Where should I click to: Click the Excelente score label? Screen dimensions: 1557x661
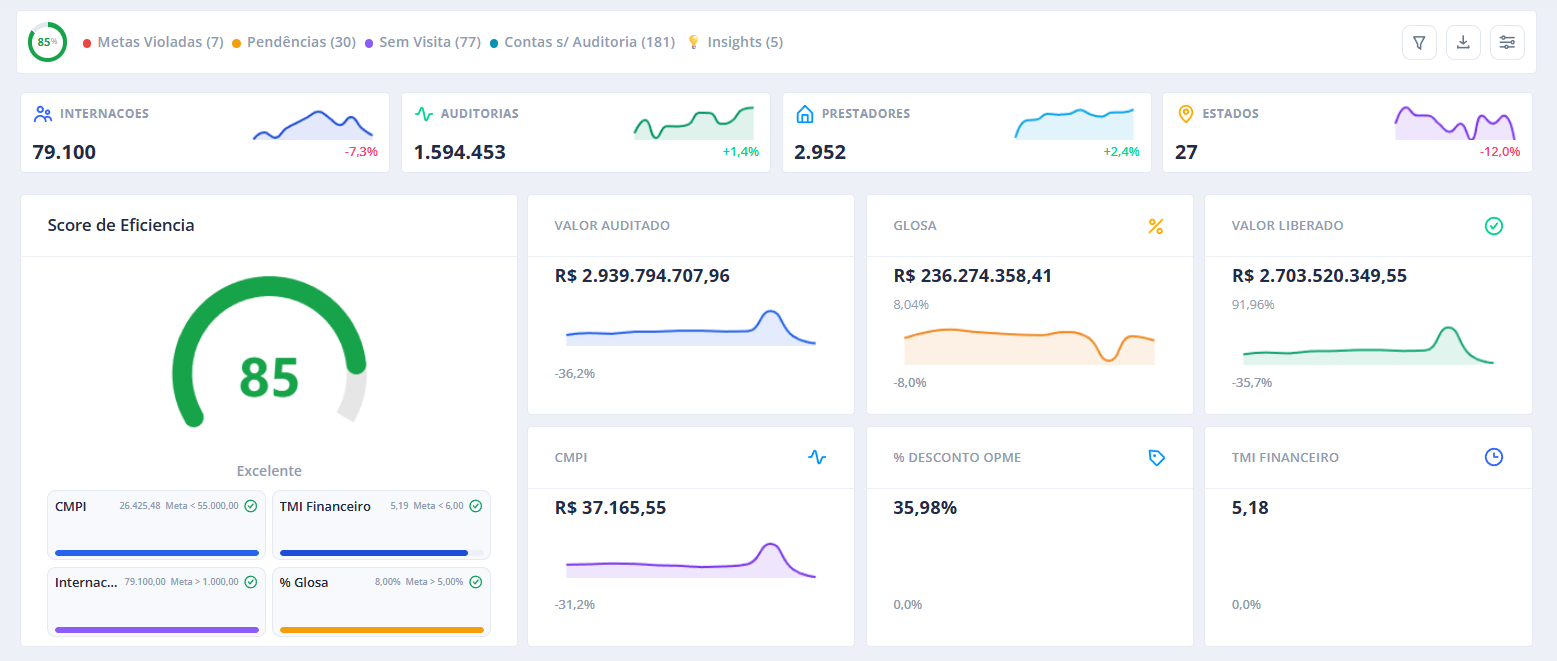tap(269, 471)
